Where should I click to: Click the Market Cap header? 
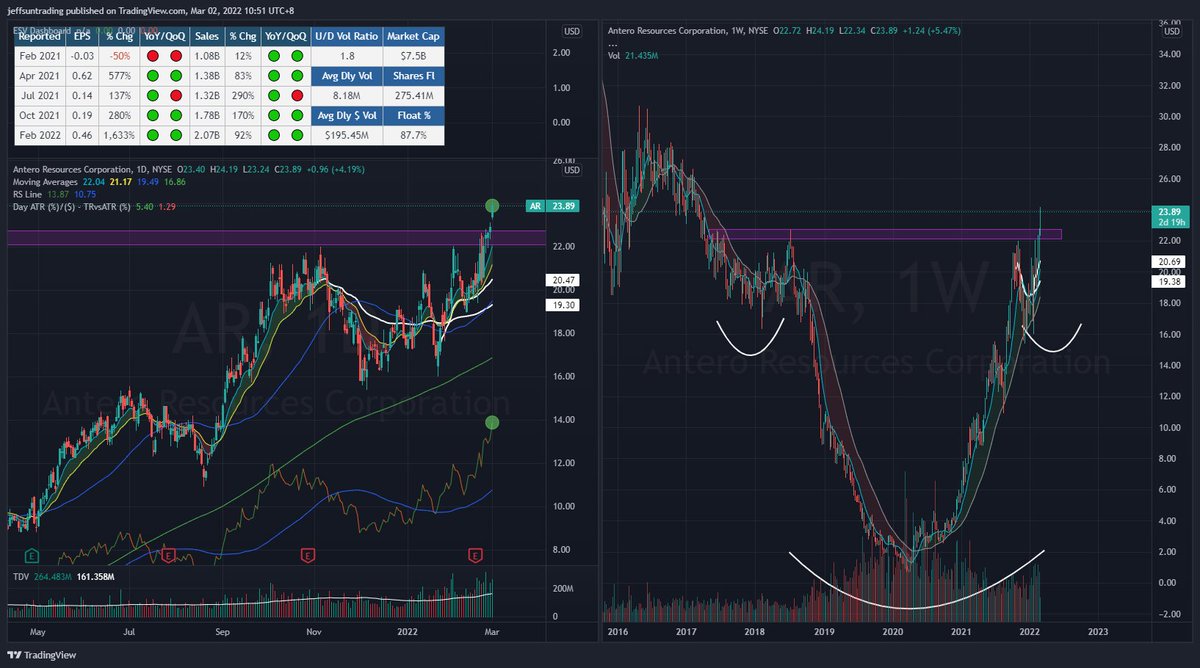(412, 35)
